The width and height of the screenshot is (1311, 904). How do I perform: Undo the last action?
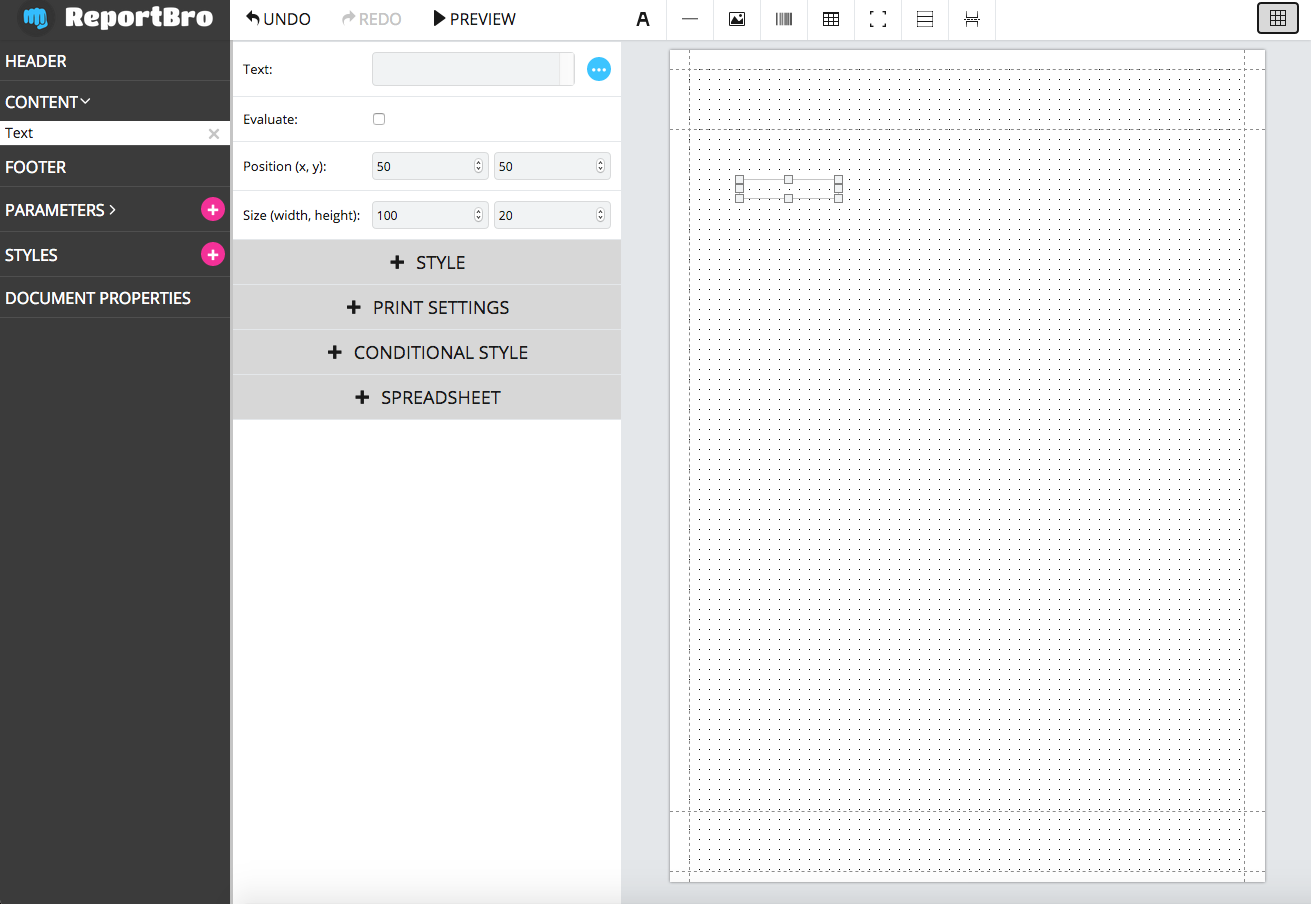click(x=278, y=19)
